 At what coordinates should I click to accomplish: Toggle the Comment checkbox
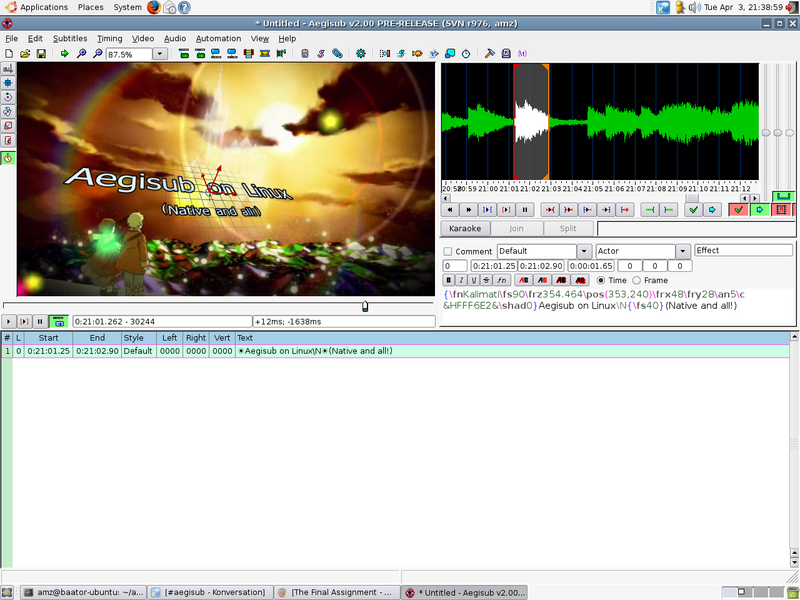448,252
